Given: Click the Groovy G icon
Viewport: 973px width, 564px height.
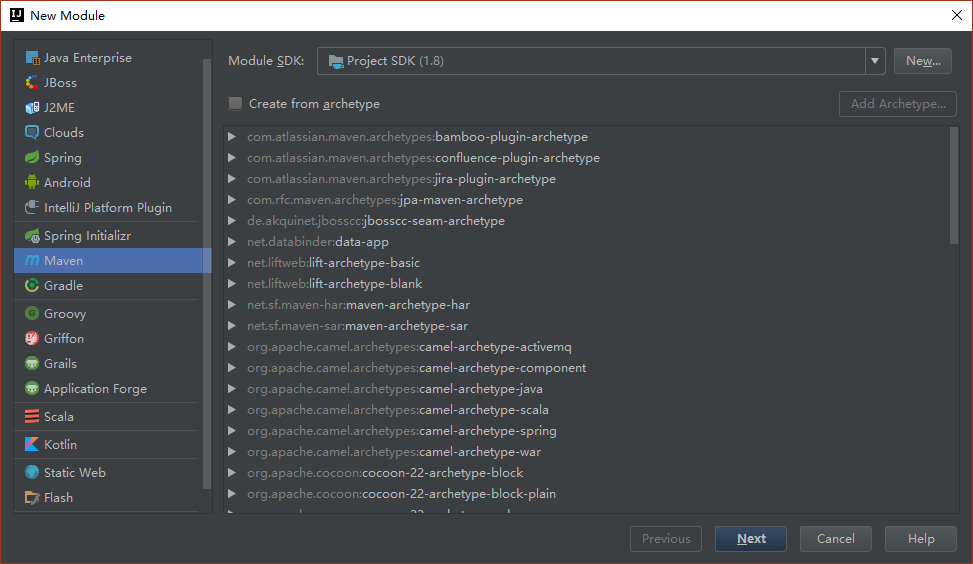Looking at the screenshot, I should click(x=32, y=313).
